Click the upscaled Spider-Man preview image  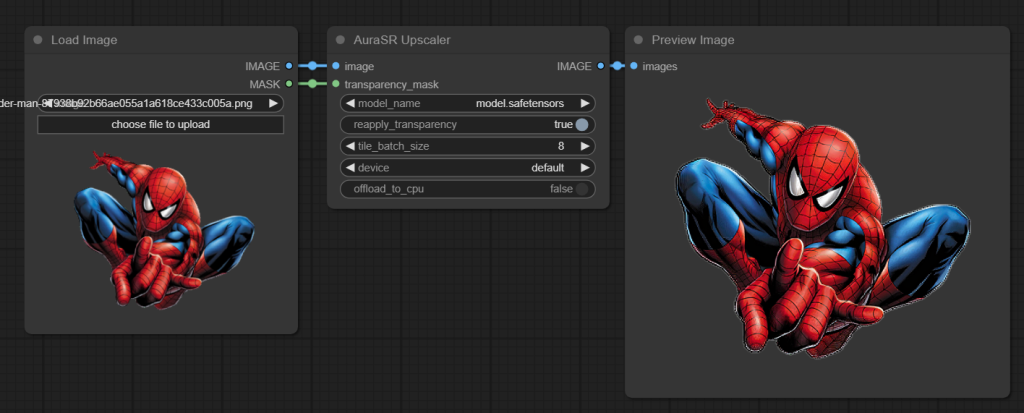[x=822, y=227]
